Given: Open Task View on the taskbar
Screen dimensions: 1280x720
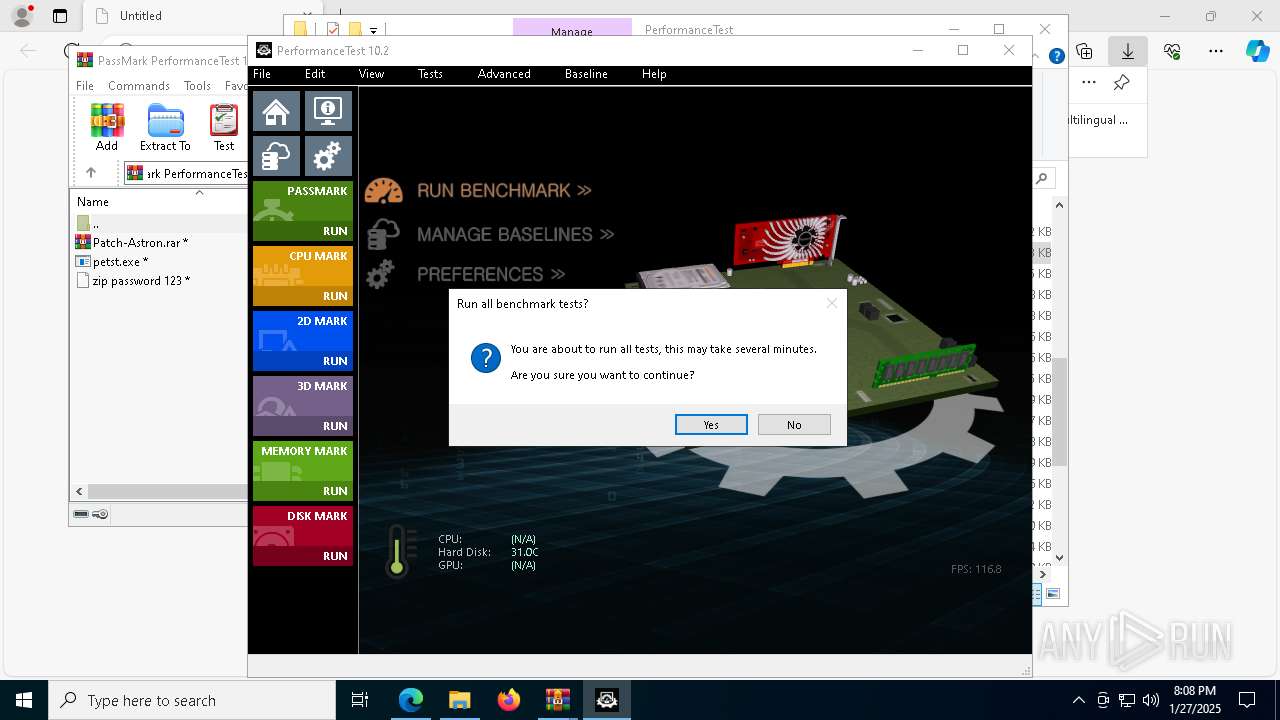Looking at the screenshot, I should pos(360,700).
